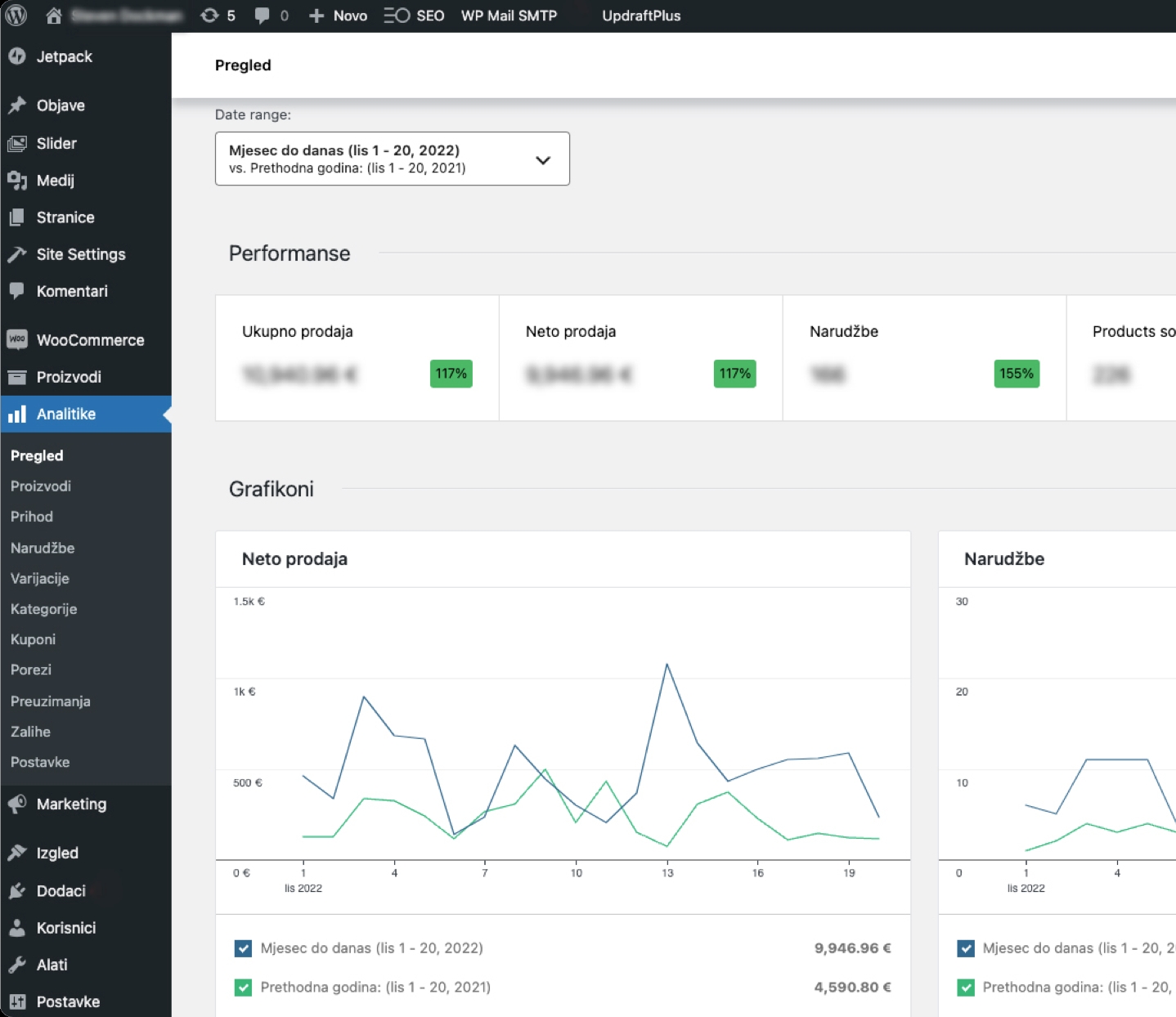Open the updates icon showing 5
1176x1017 pixels.
pyautogui.click(x=217, y=15)
